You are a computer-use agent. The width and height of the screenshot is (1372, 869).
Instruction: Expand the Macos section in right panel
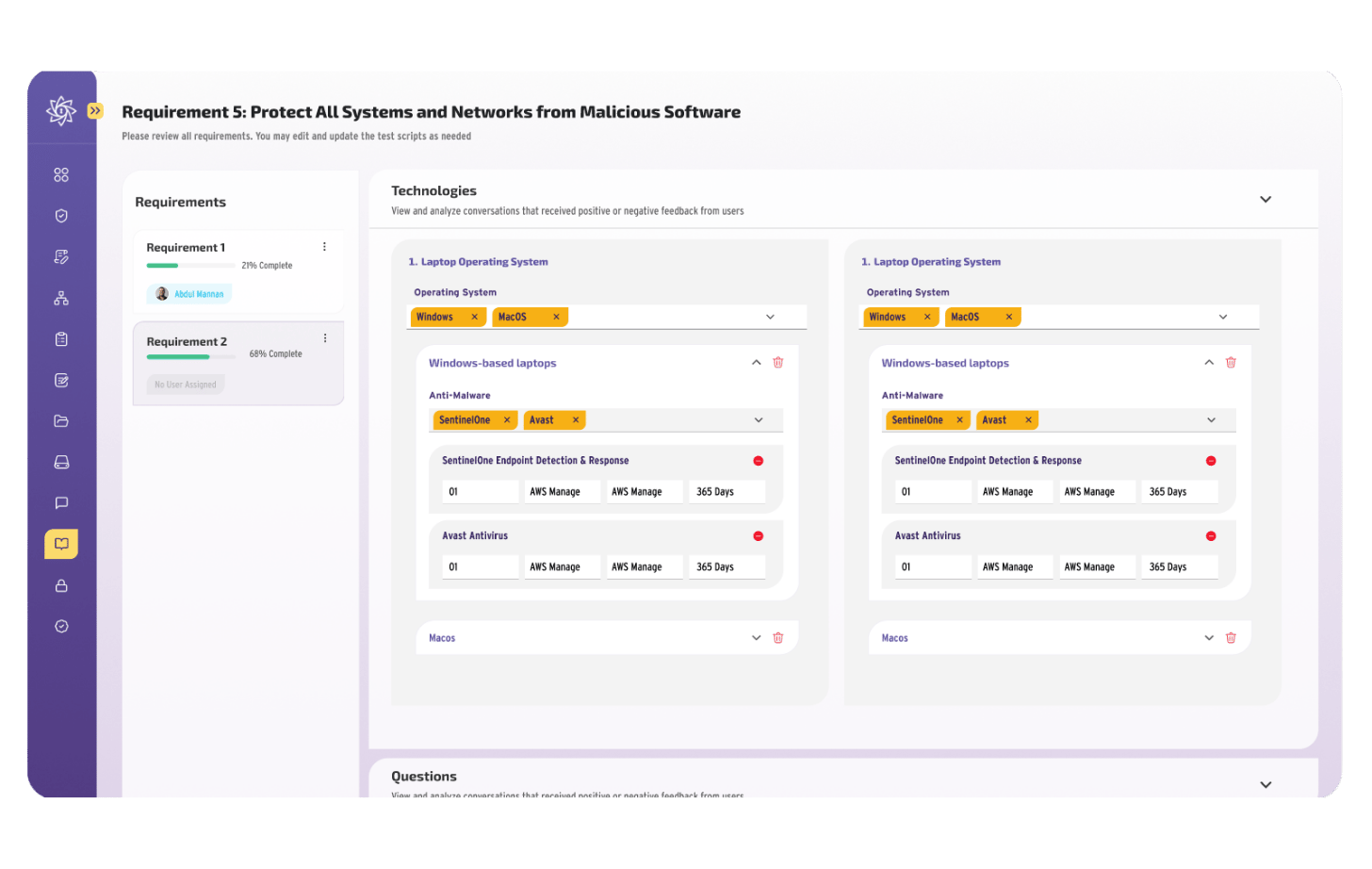[1209, 638]
